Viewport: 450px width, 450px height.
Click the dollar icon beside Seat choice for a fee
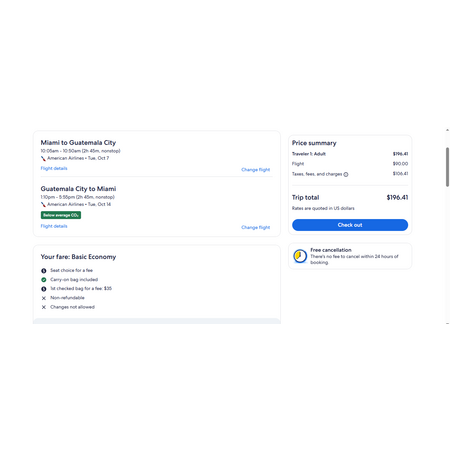tap(44, 271)
